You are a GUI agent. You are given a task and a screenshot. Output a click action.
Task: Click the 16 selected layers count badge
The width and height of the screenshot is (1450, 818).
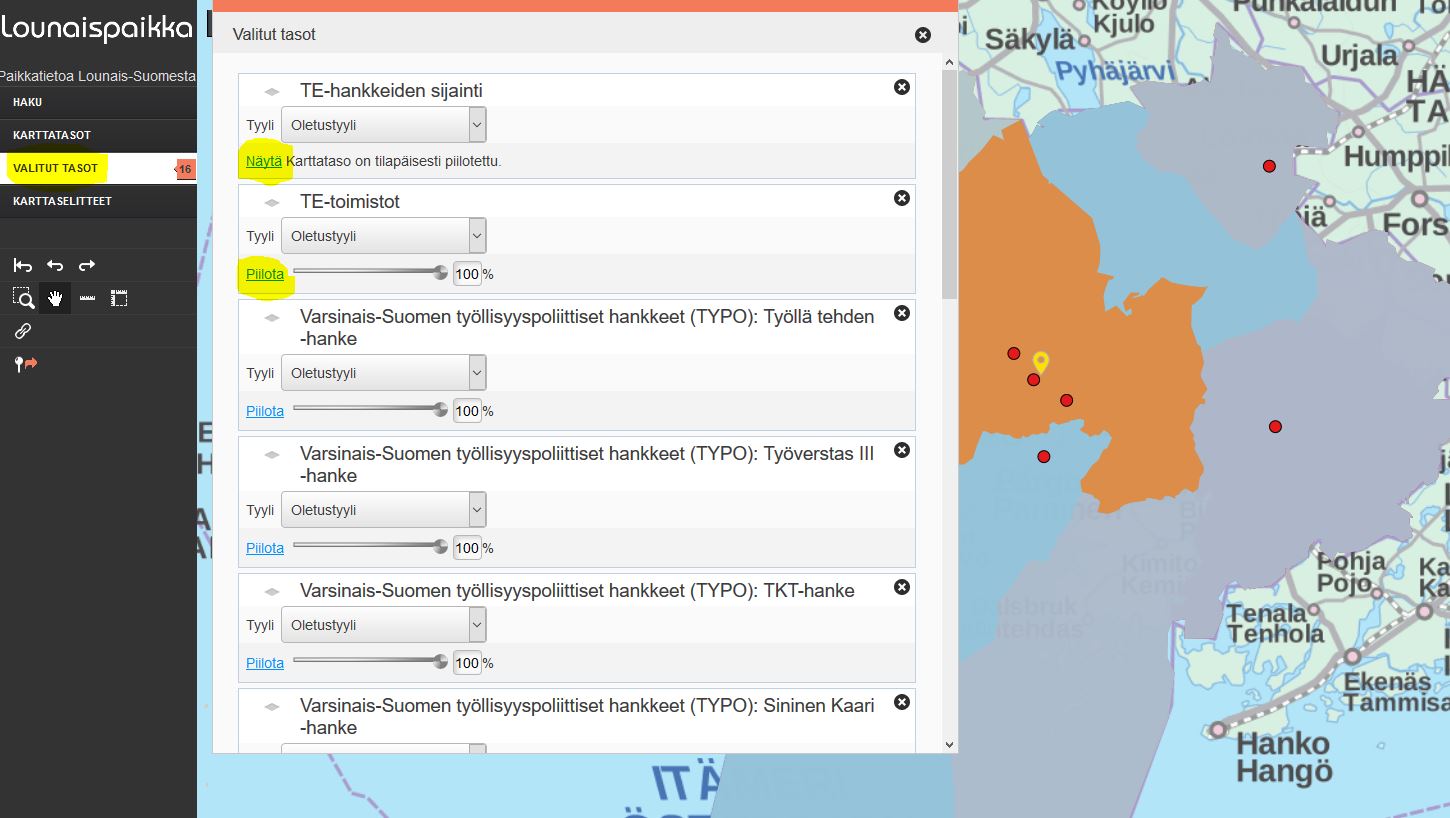(x=185, y=169)
